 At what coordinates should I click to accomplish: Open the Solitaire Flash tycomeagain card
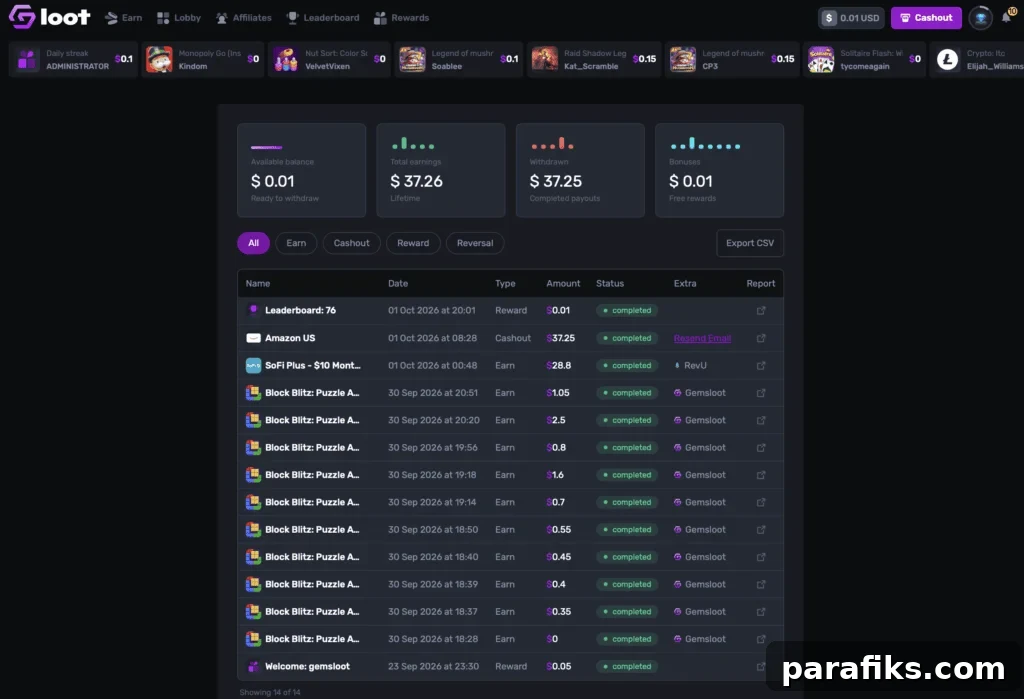[864, 59]
